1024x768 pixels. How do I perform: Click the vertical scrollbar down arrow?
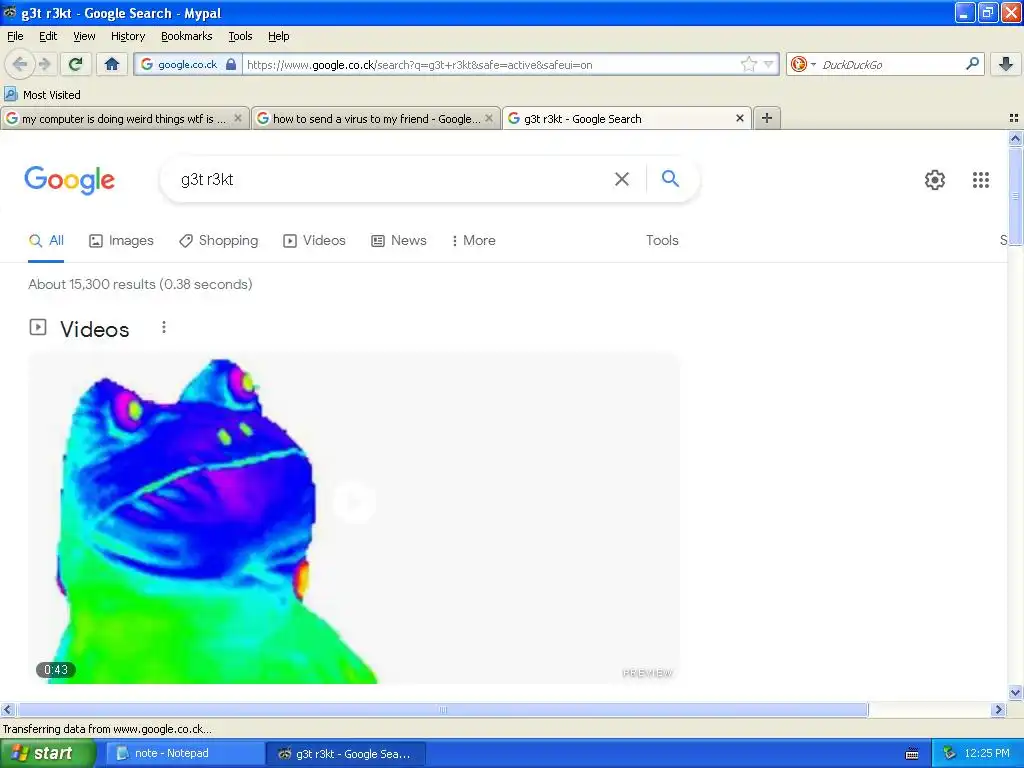(x=1015, y=693)
